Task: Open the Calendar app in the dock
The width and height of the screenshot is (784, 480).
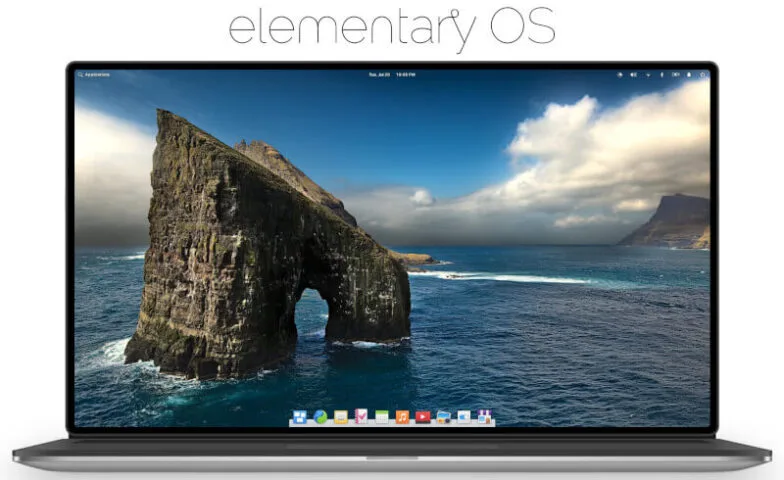Action: (382, 416)
